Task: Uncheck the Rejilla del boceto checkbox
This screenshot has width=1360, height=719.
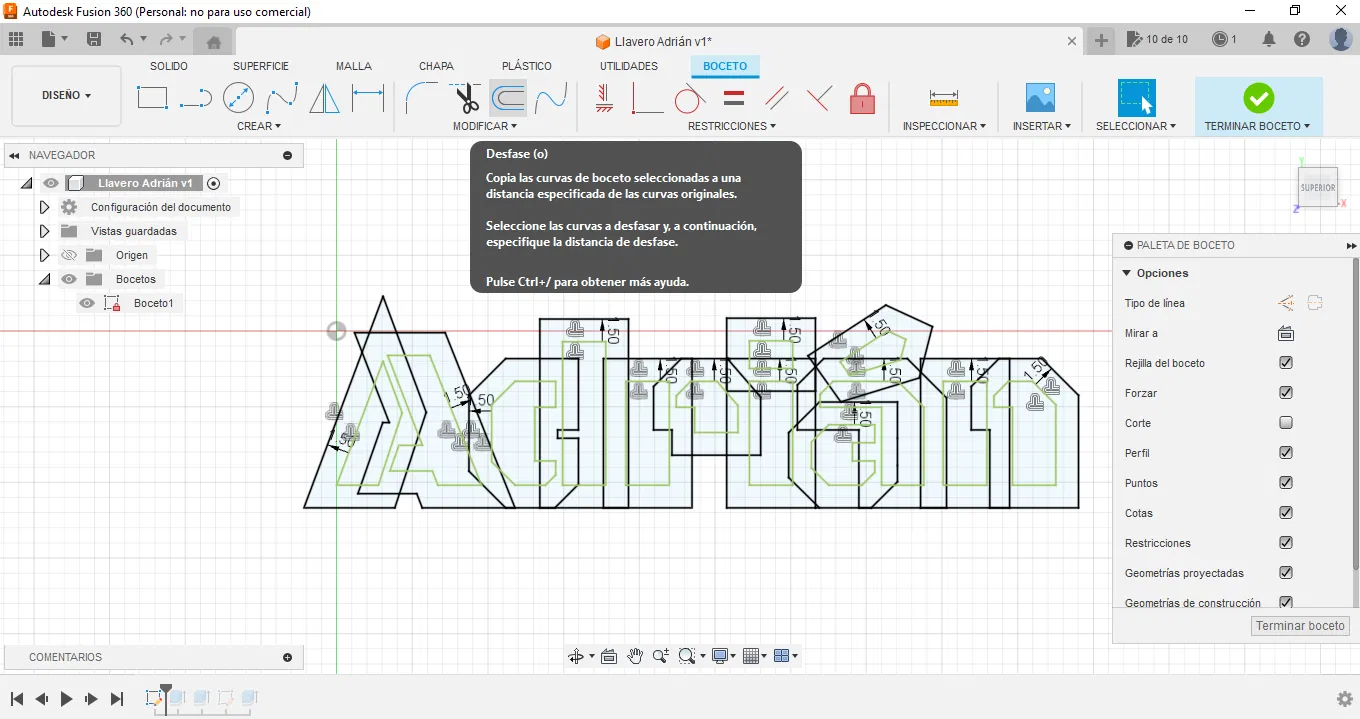Action: 1286,363
